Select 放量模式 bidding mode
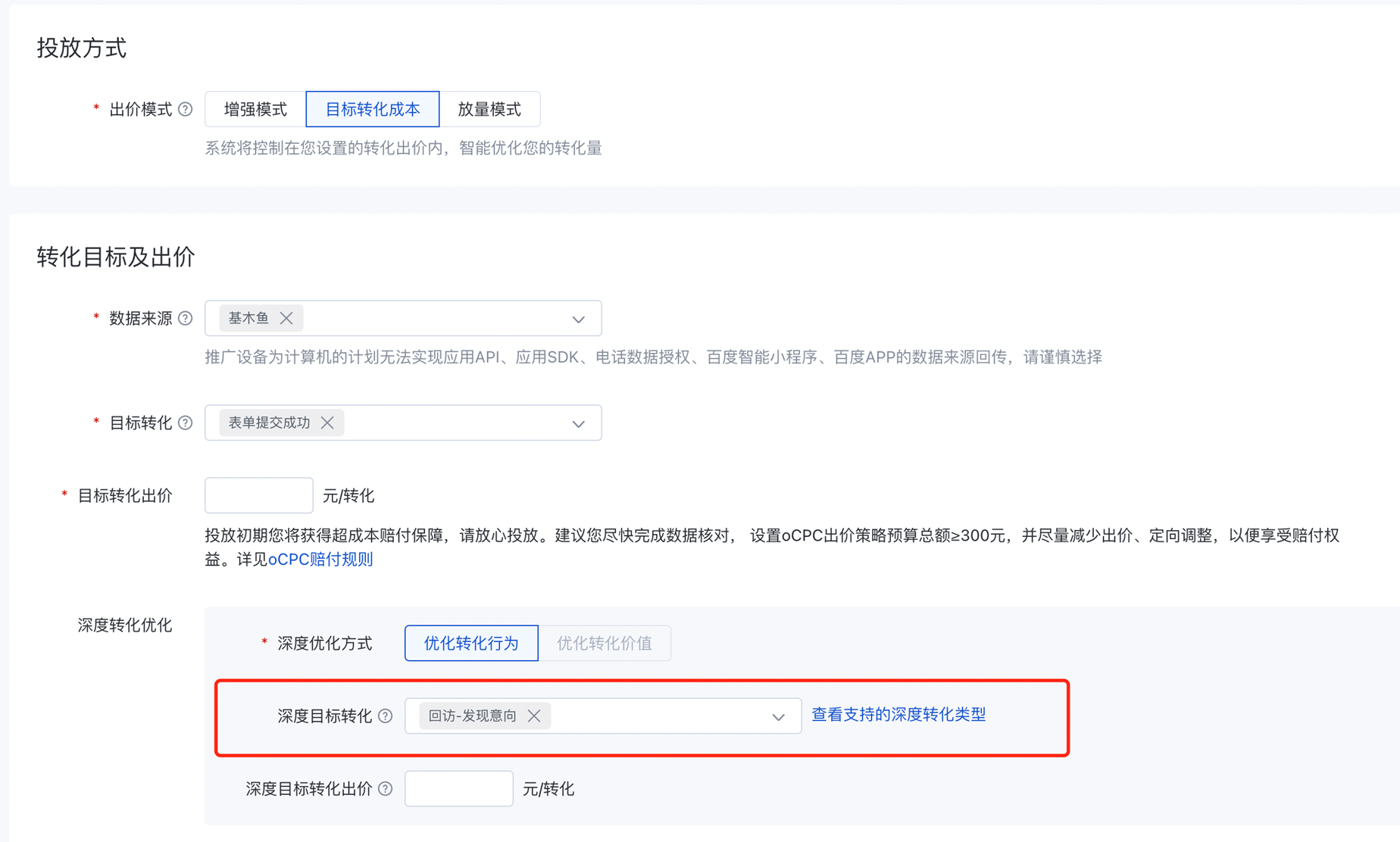1400x842 pixels. click(489, 110)
